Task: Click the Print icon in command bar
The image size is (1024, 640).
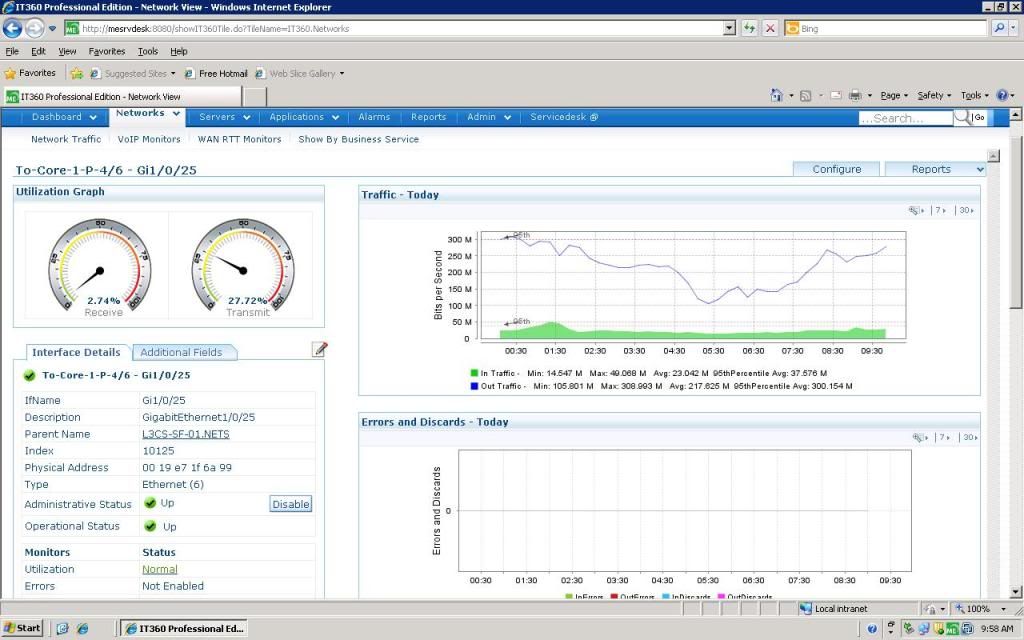Action: 855,95
